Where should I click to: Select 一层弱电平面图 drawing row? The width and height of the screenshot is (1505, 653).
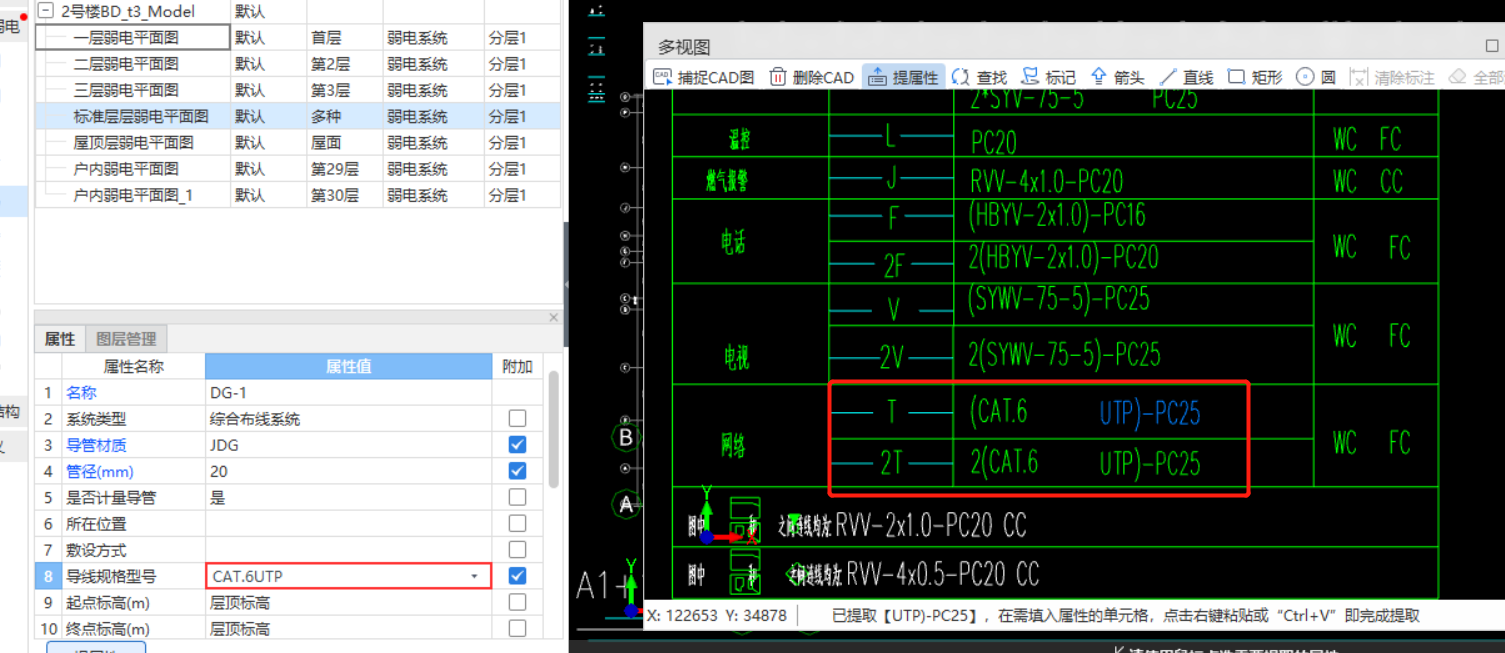298,38
